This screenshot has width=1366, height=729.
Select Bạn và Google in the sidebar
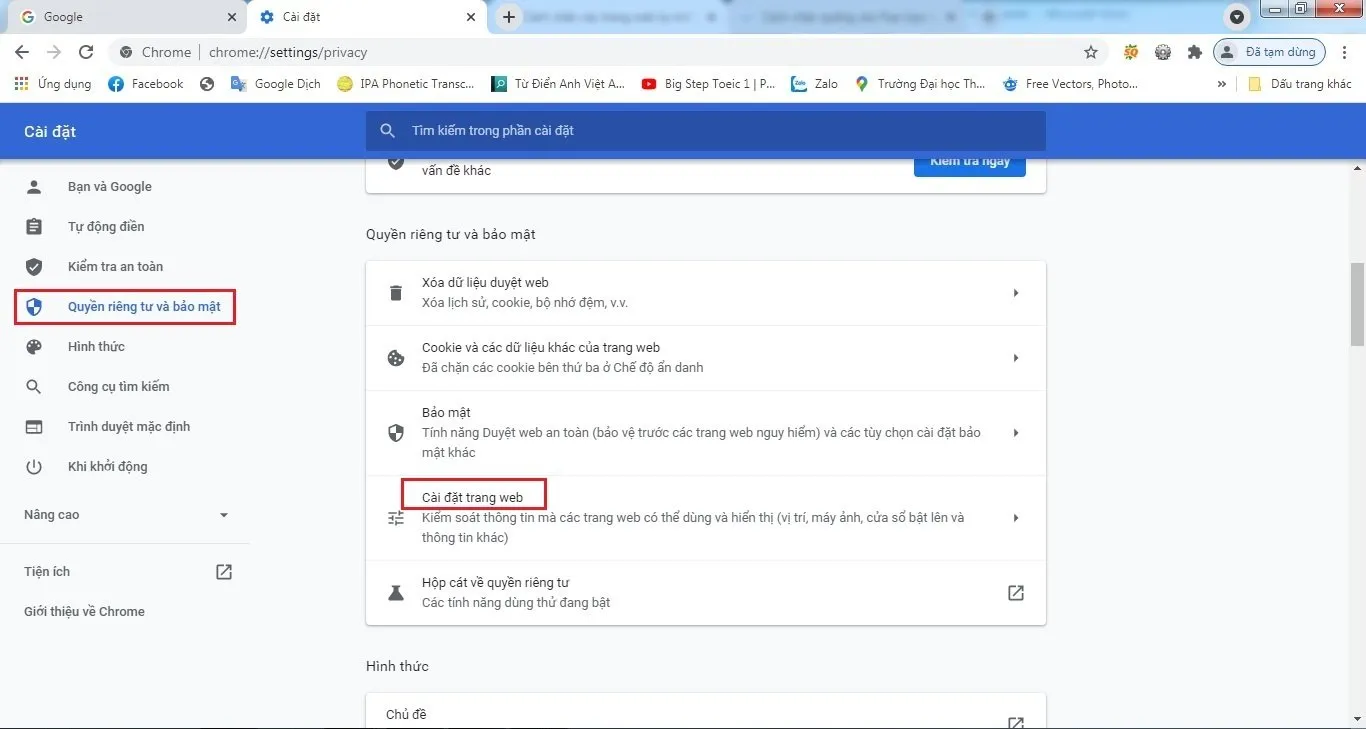110,187
